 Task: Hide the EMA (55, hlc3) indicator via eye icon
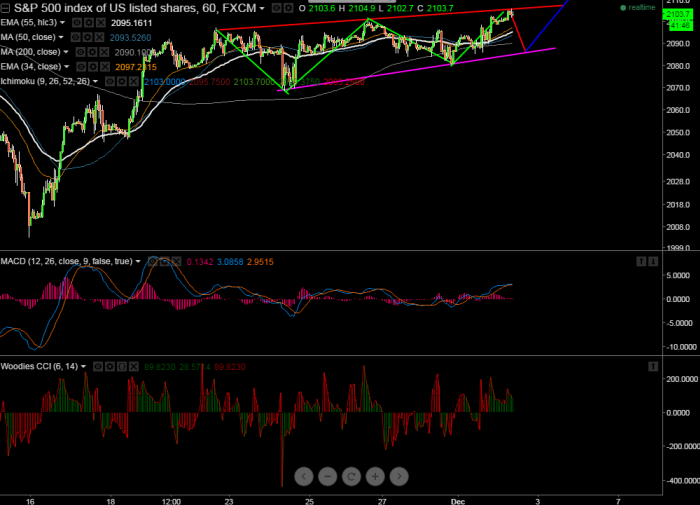click(77, 23)
